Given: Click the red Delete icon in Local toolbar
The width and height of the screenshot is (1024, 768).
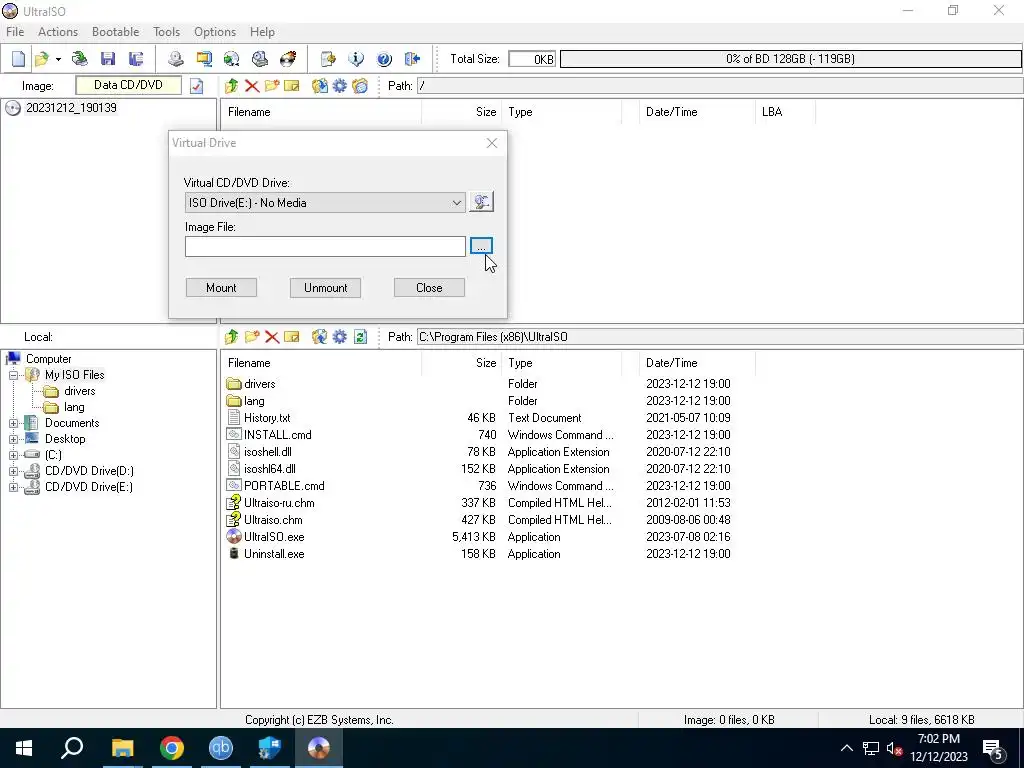Looking at the screenshot, I should 272,337.
